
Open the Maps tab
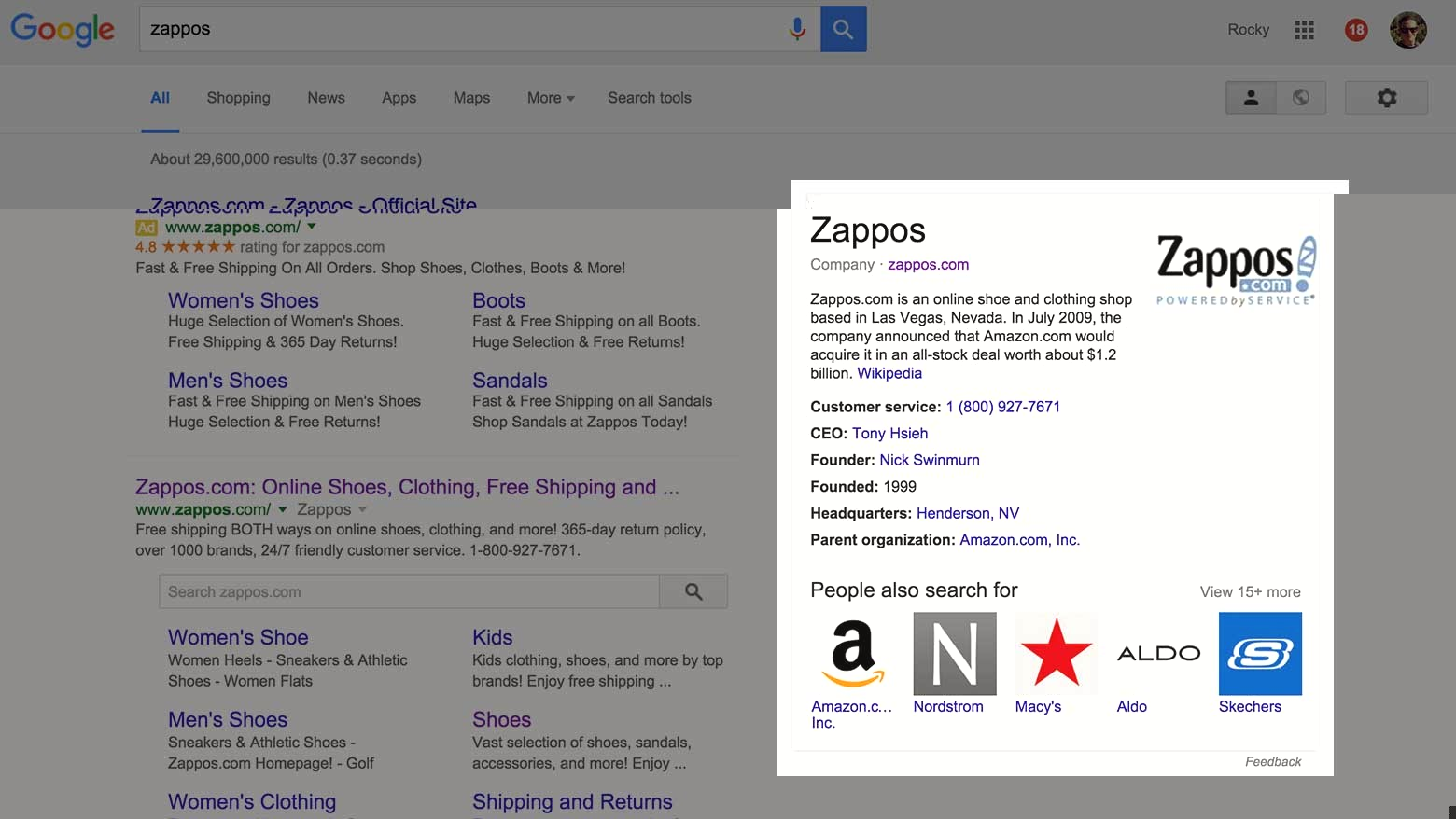click(471, 98)
